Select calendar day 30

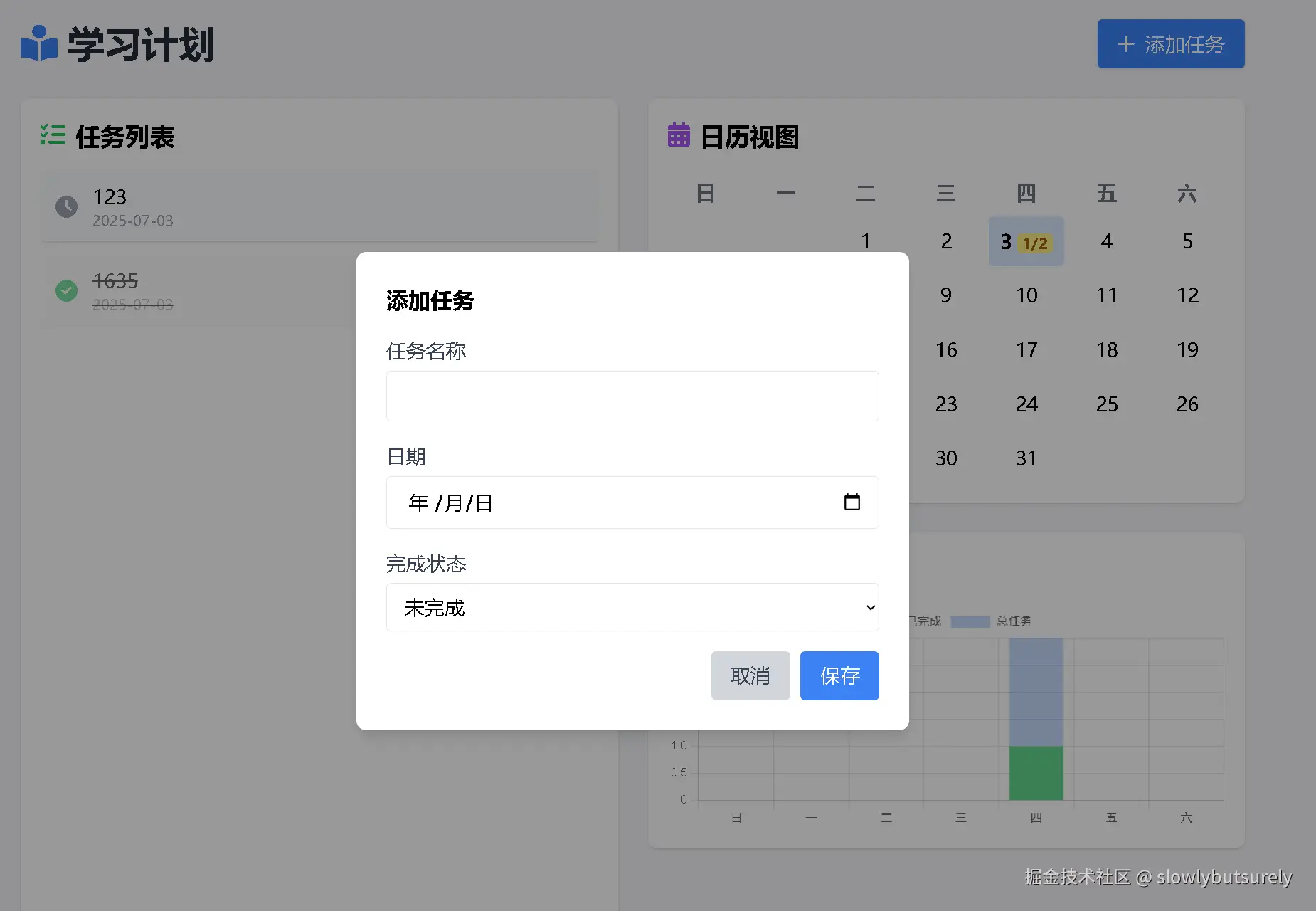(946, 458)
